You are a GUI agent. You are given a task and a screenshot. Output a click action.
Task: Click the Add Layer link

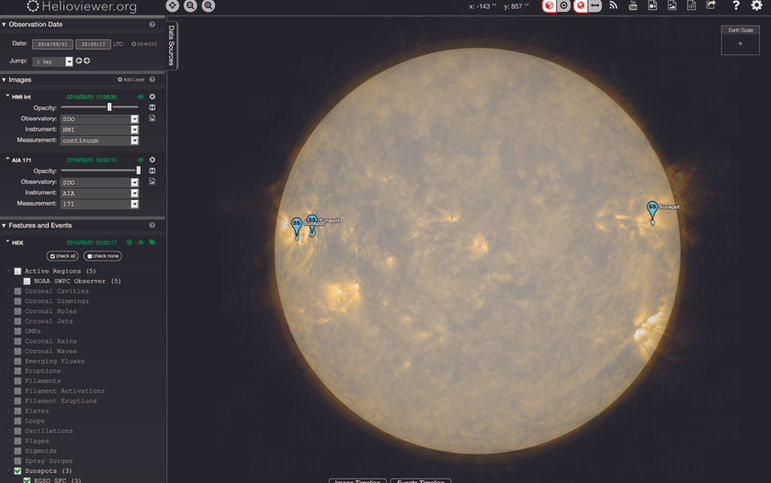(131, 80)
